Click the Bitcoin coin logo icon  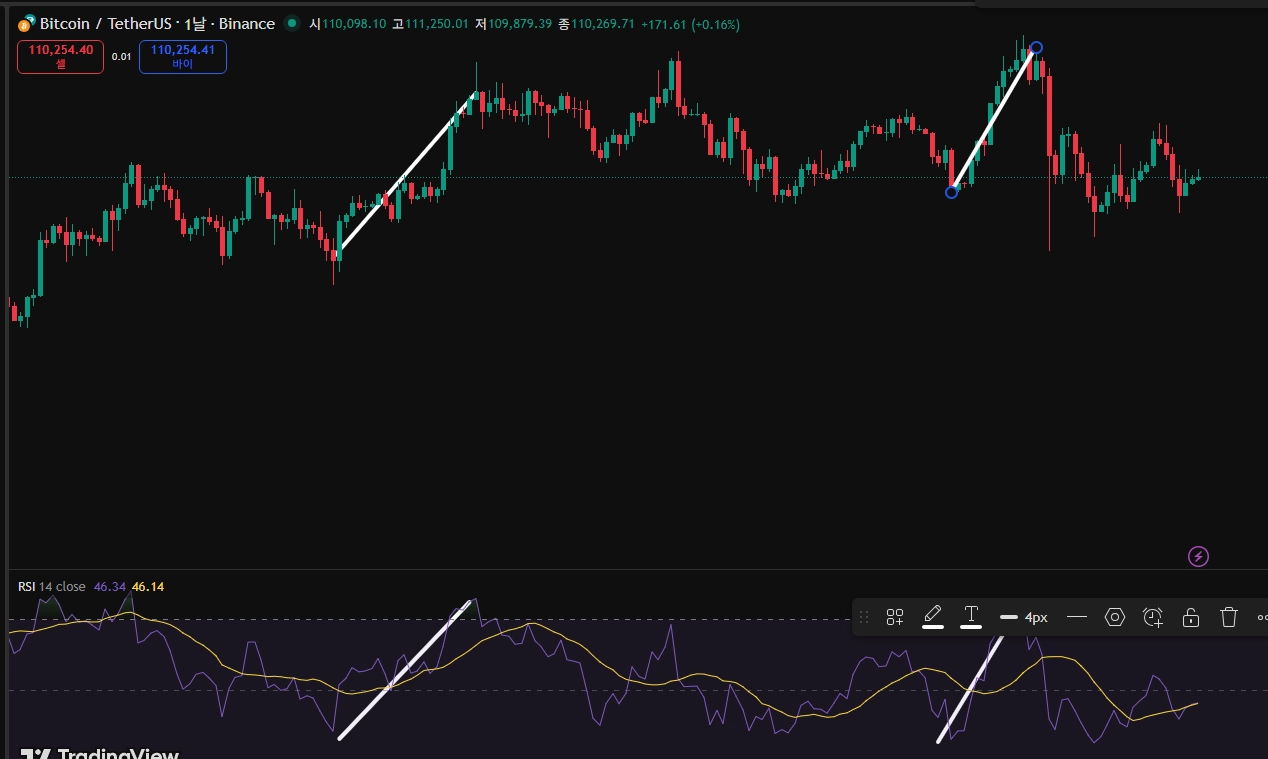coord(25,24)
